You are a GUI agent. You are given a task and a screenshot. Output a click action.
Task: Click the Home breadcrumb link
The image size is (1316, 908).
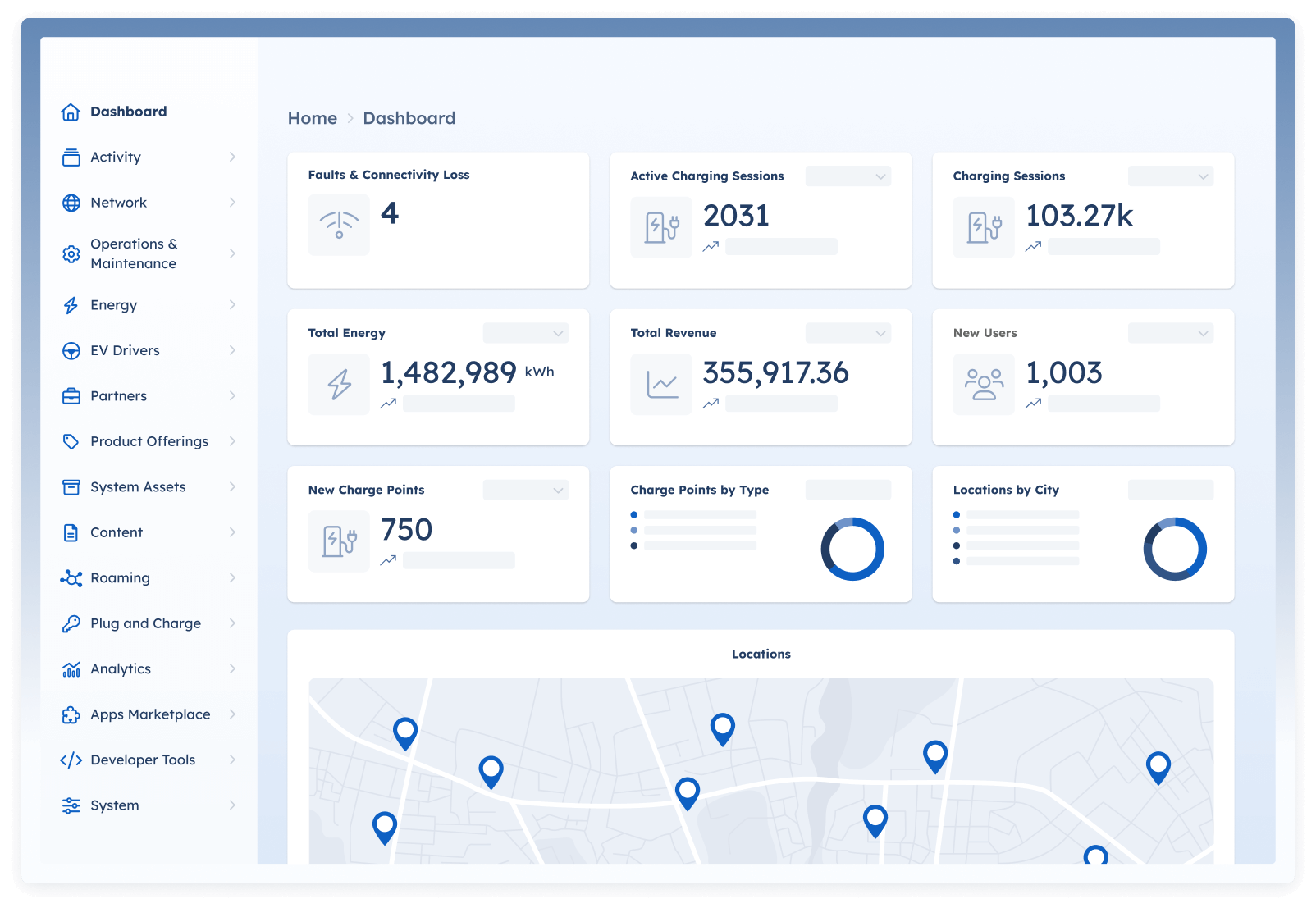tap(312, 118)
